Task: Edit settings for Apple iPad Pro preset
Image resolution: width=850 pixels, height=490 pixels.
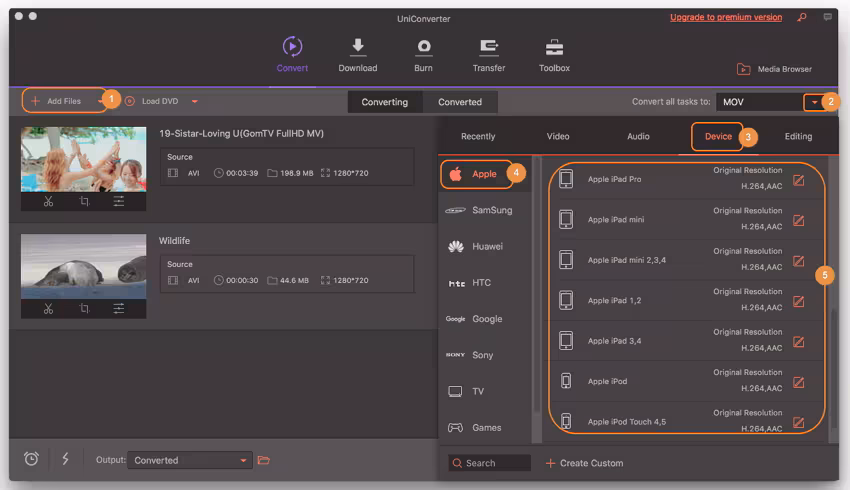Action: tap(799, 180)
